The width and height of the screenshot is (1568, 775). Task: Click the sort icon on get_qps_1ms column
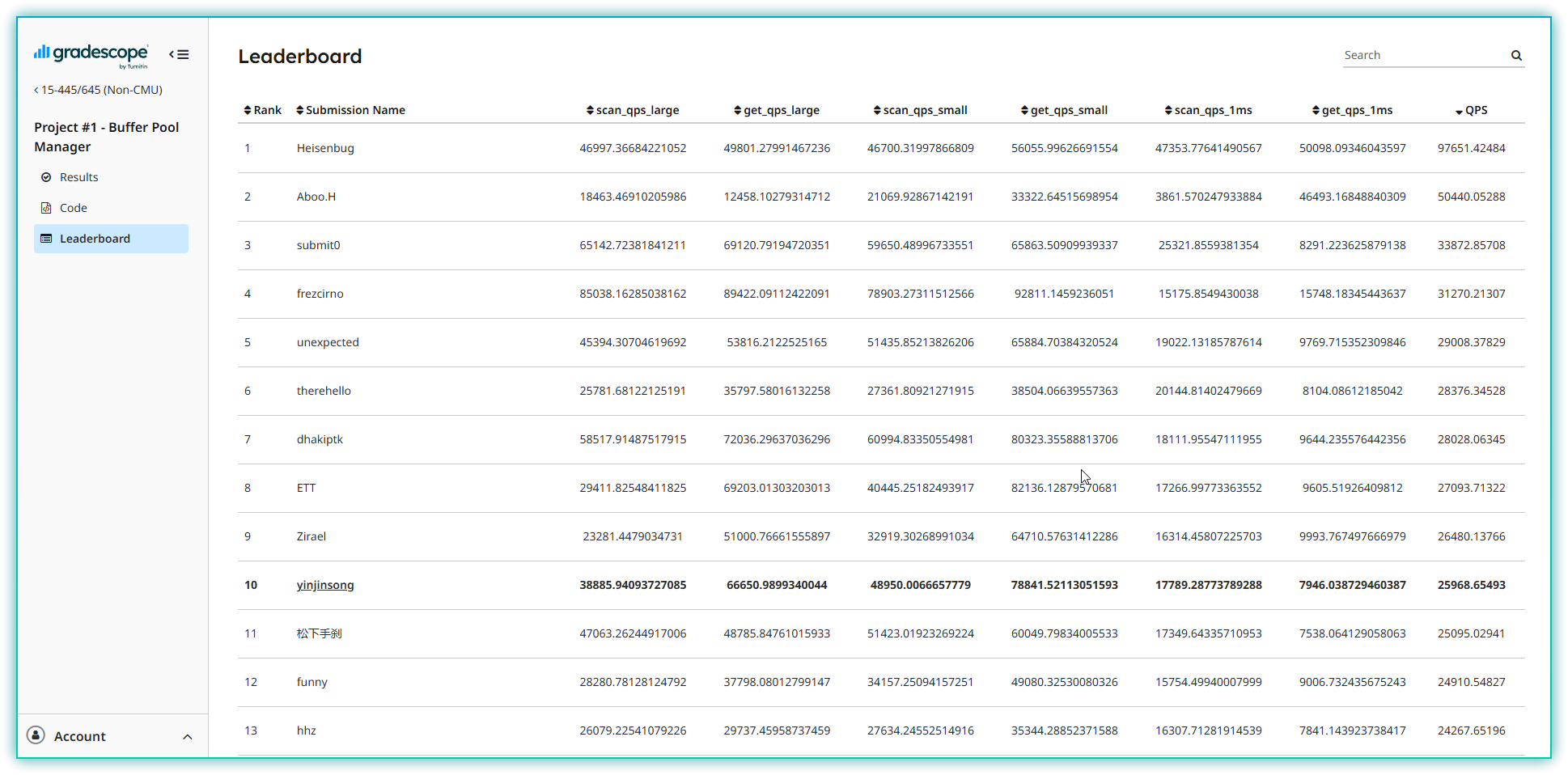click(x=1317, y=110)
